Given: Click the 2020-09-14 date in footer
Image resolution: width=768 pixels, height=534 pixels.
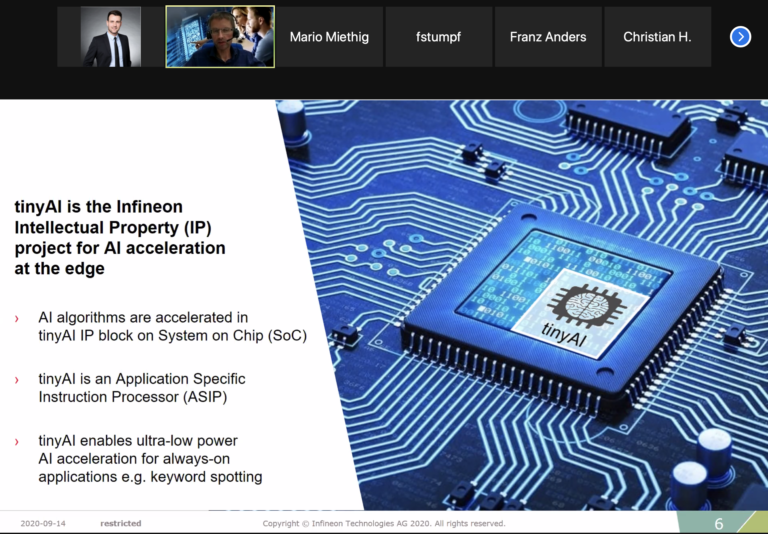Looking at the screenshot, I should pyautogui.click(x=40, y=524).
